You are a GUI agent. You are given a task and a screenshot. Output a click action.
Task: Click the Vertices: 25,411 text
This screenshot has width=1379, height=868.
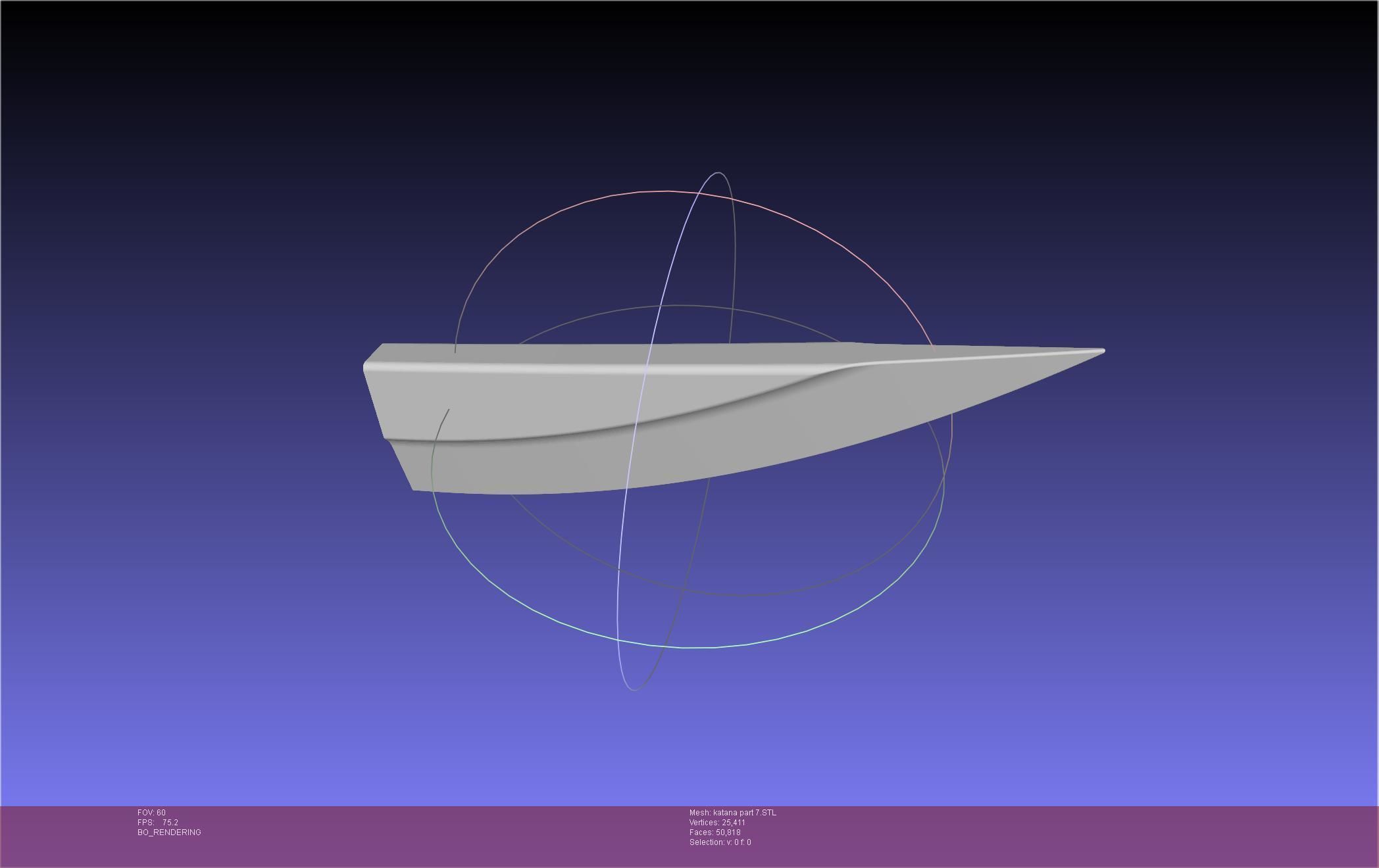(717, 823)
